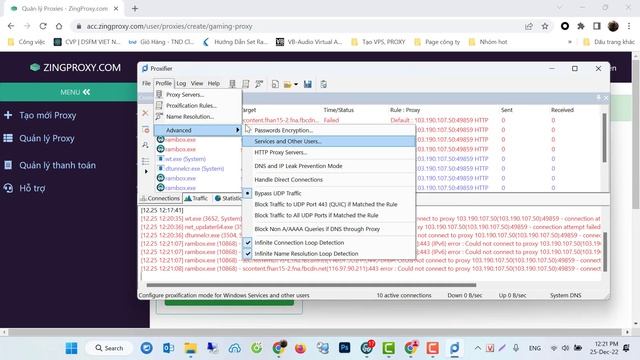
Task: Click Quản lý Proxy in sidebar
Action: coord(47,138)
